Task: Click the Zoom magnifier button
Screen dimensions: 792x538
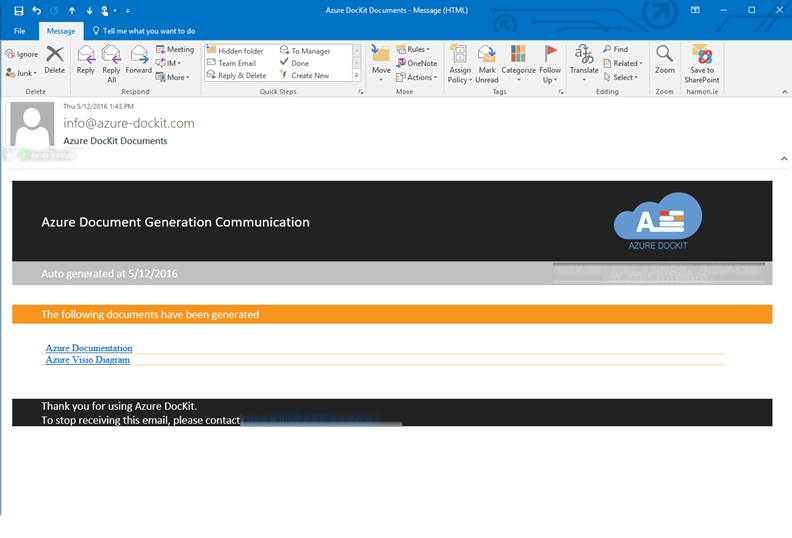Action: (x=665, y=60)
